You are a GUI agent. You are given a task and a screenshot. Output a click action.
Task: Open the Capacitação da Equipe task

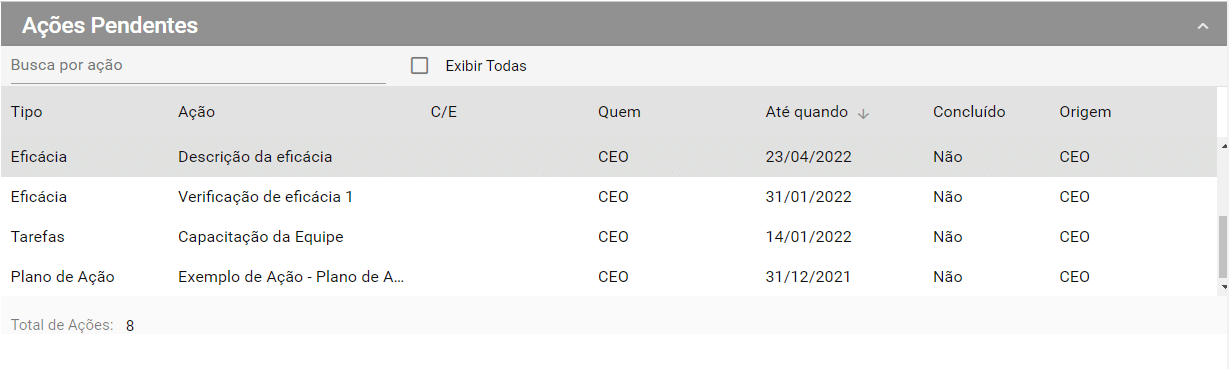tap(261, 237)
